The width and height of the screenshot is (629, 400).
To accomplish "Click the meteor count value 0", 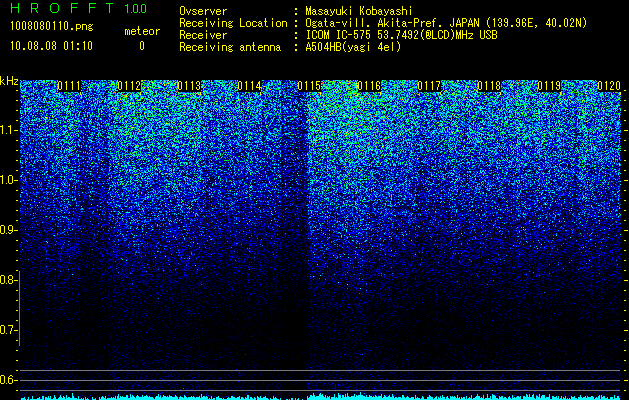I will coord(142,46).
